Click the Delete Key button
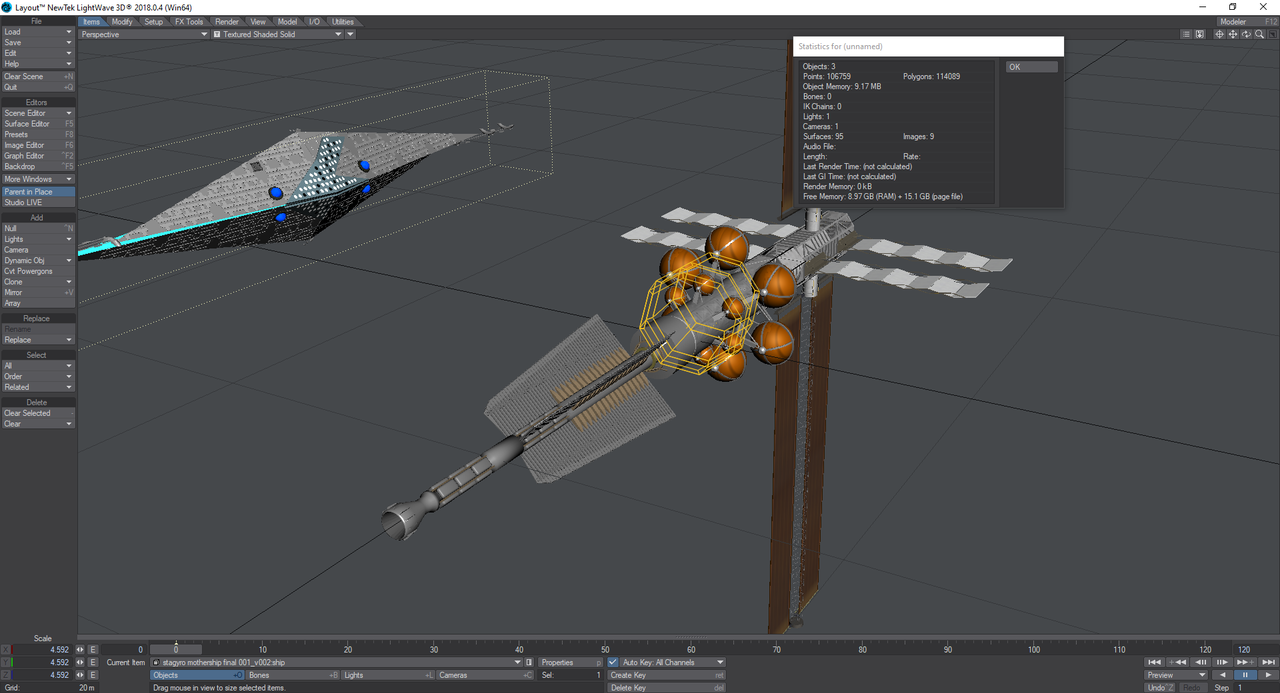 click(x=666, y=688)
